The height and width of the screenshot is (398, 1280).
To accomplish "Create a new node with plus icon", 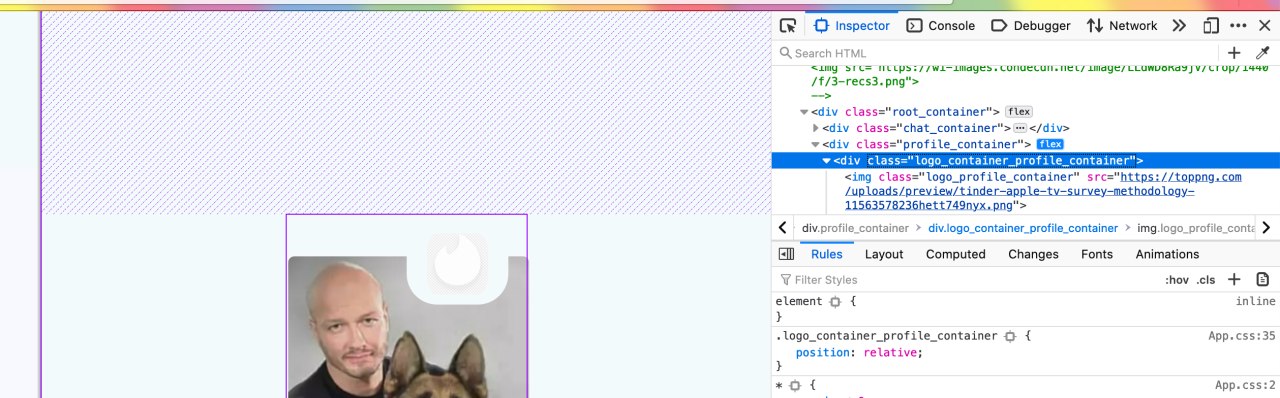I will click(1234, 53).
